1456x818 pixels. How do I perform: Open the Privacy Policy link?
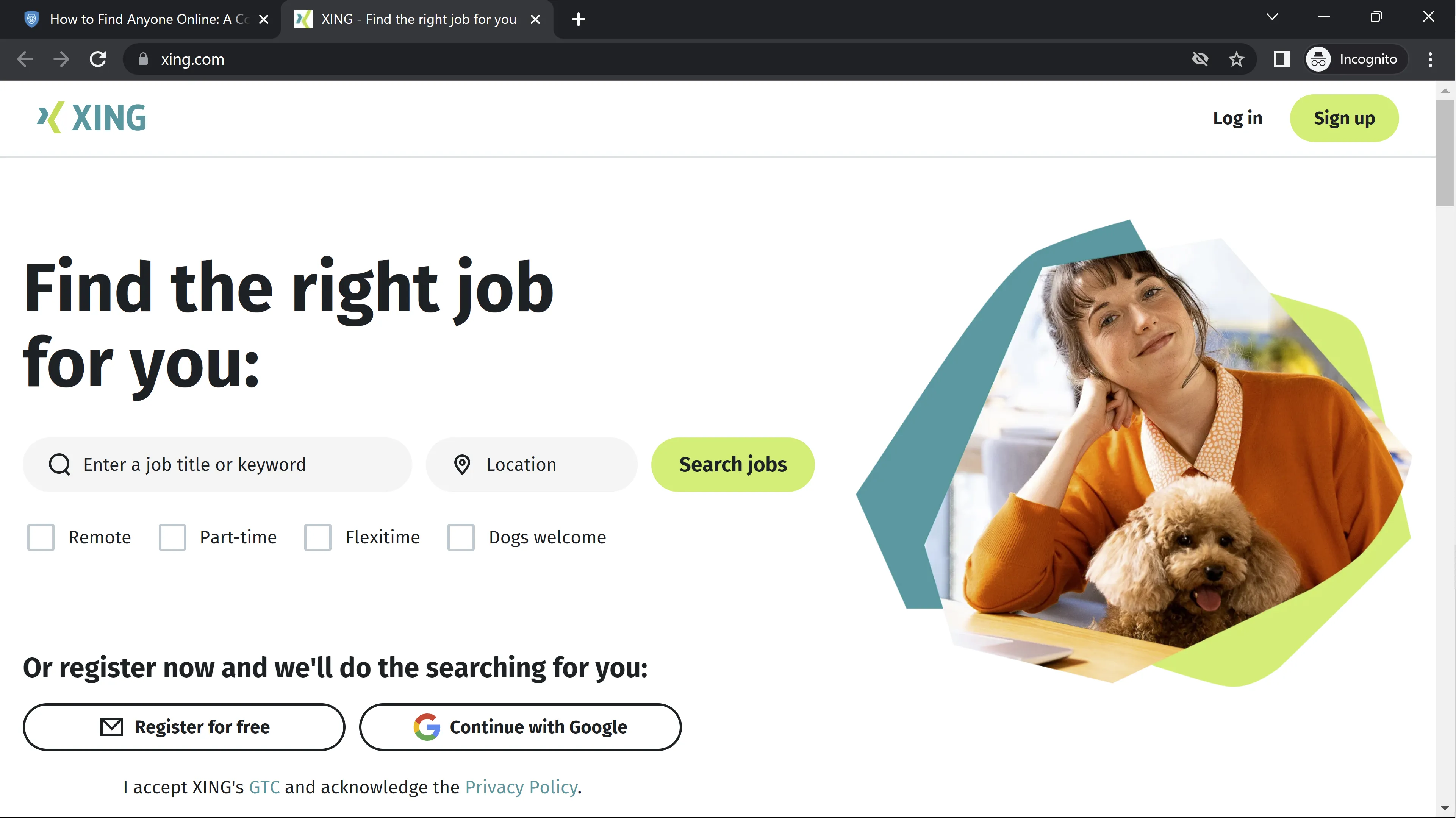pyautogui.click(x=521, y=787)
